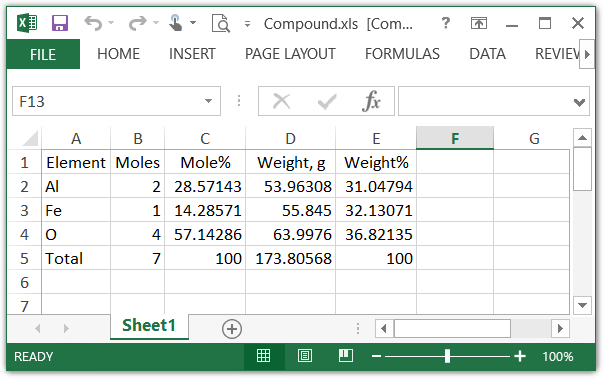Open Excel Help question mark
Screen dimensions: 606x380
tap(446, 23)
